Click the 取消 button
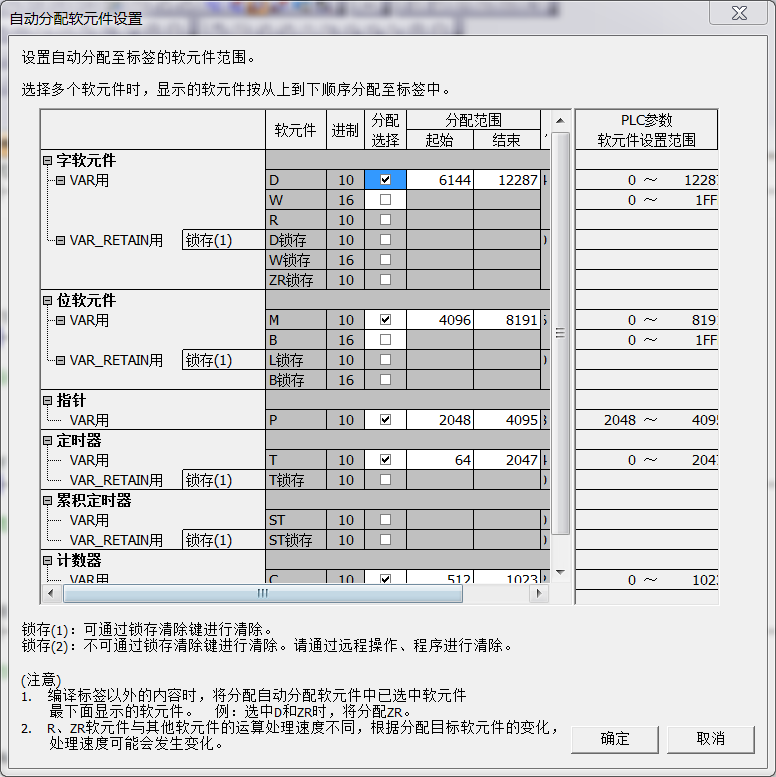The image size is (776, 777). click(711, 739)
